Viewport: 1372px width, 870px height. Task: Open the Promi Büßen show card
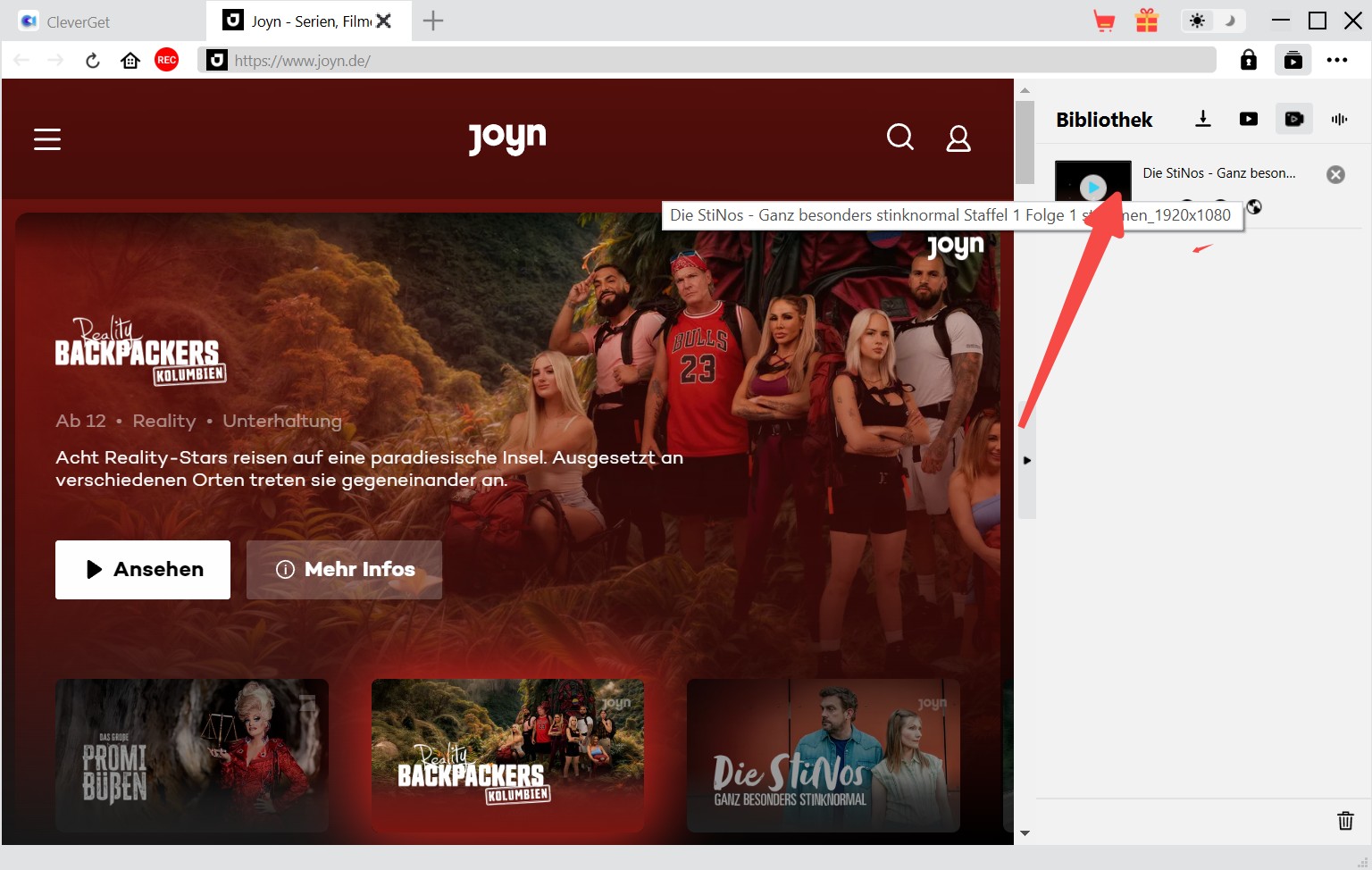tap(192, 756)
